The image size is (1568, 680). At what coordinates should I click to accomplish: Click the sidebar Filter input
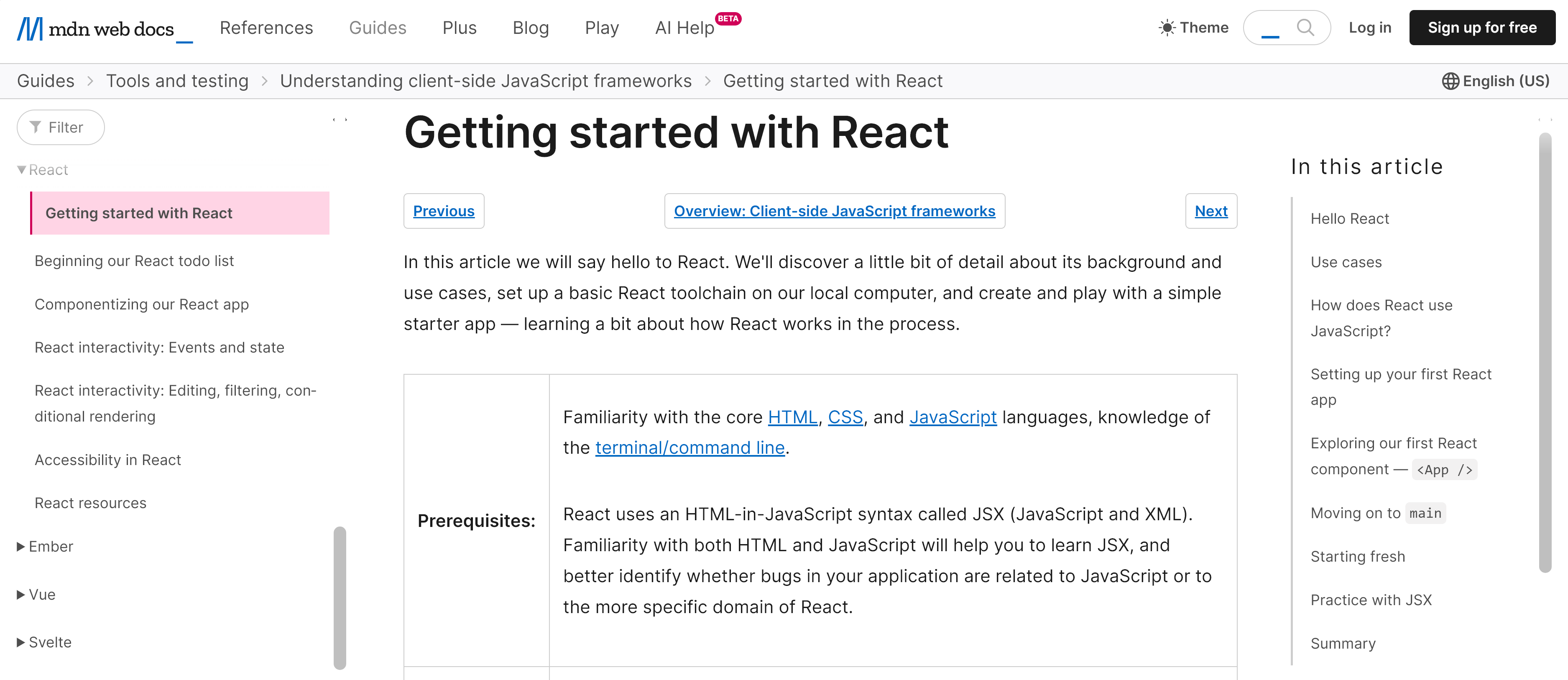[61, 127]
